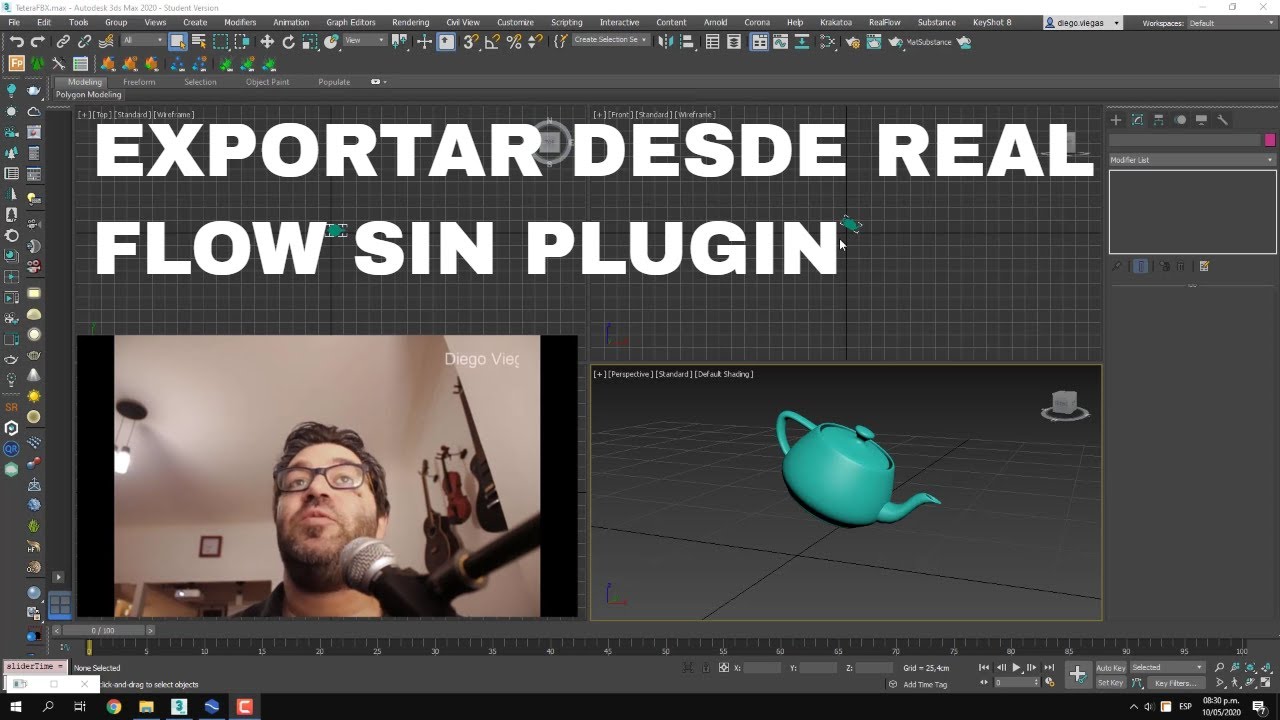
Task: Open the Graph Editors menu
Action: pos(351,22)
